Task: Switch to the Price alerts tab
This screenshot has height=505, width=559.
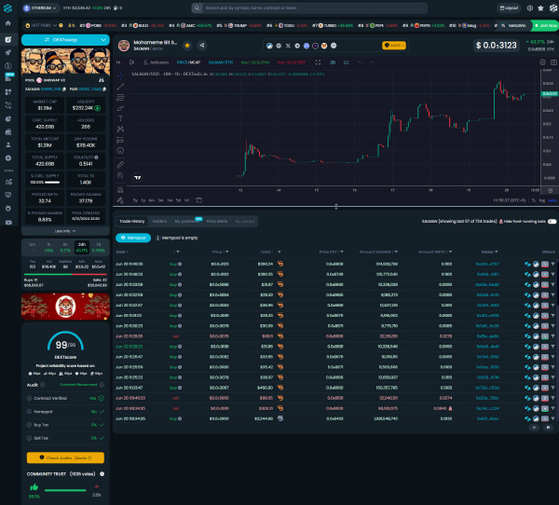Action: pyautogui.click(x=217, y=221)
